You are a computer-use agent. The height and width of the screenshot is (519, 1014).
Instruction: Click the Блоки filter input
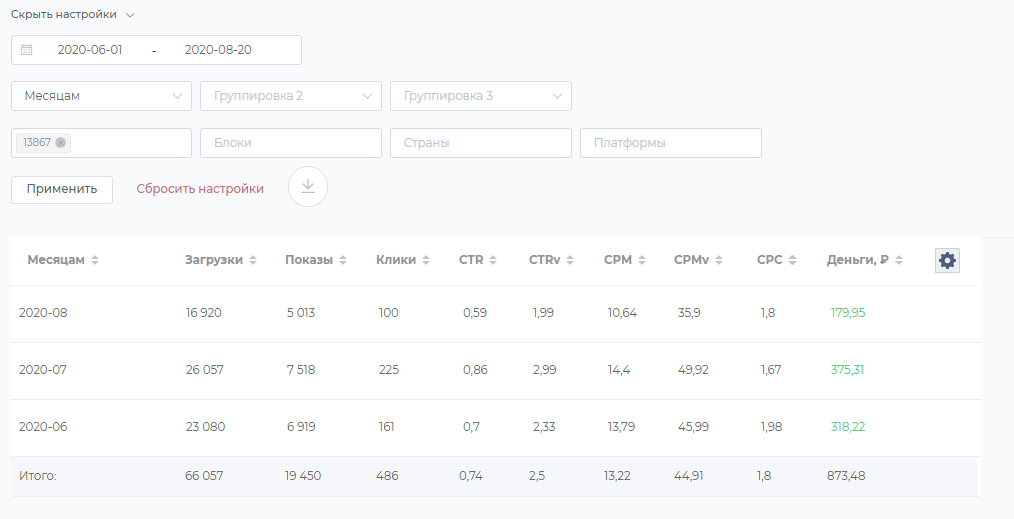[291, 143]
